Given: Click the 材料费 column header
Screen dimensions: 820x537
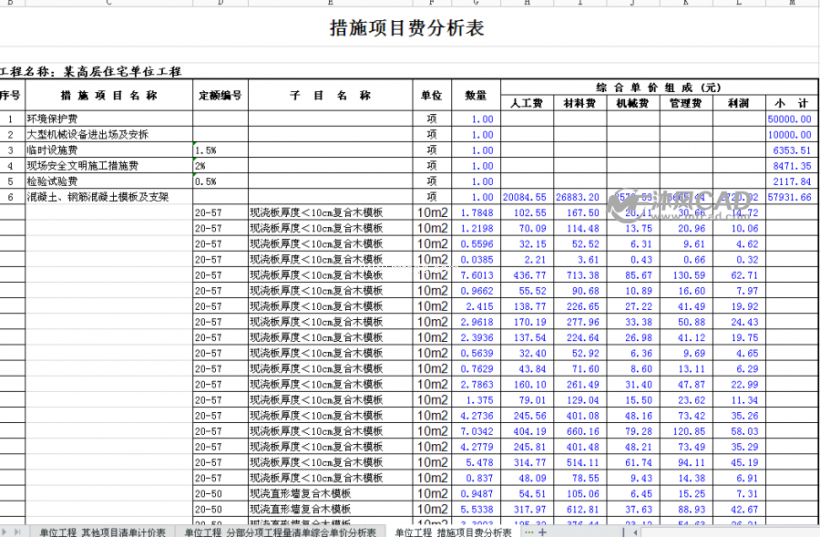Looking at the screenshot, I should (x=580, y=103).
